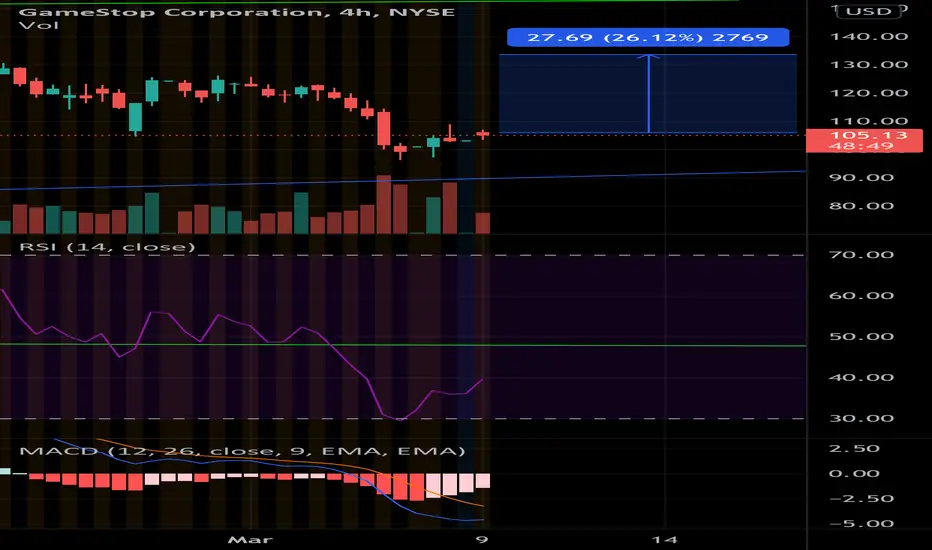This screenshot has height=550, width=932.
Task: Click the RSI 30.00 scale label
Action: point(861,419)
